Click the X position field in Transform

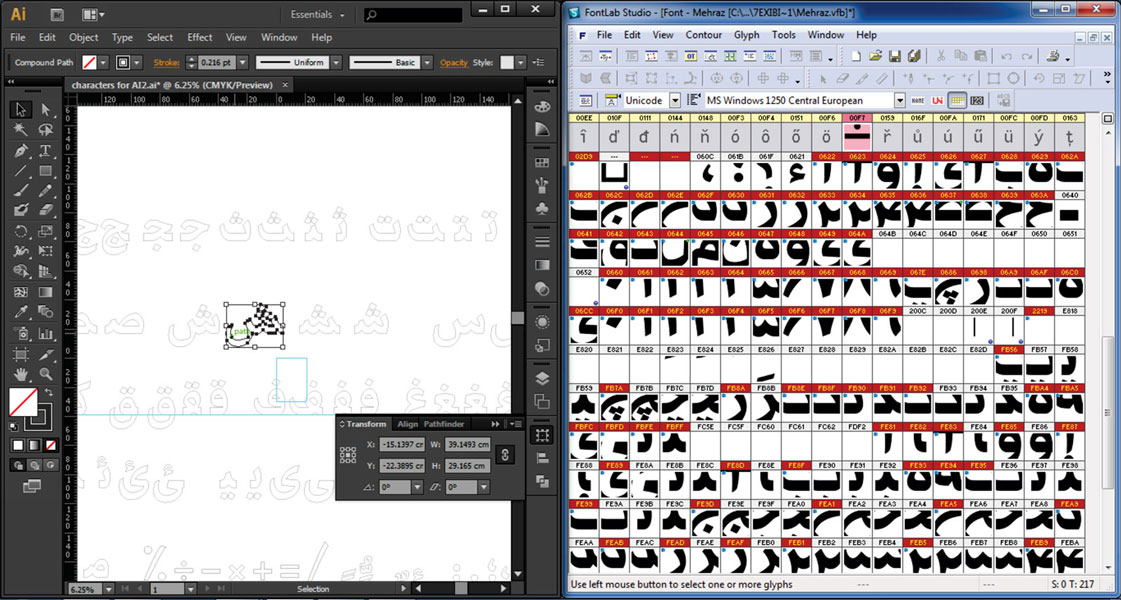coord(401,444)
